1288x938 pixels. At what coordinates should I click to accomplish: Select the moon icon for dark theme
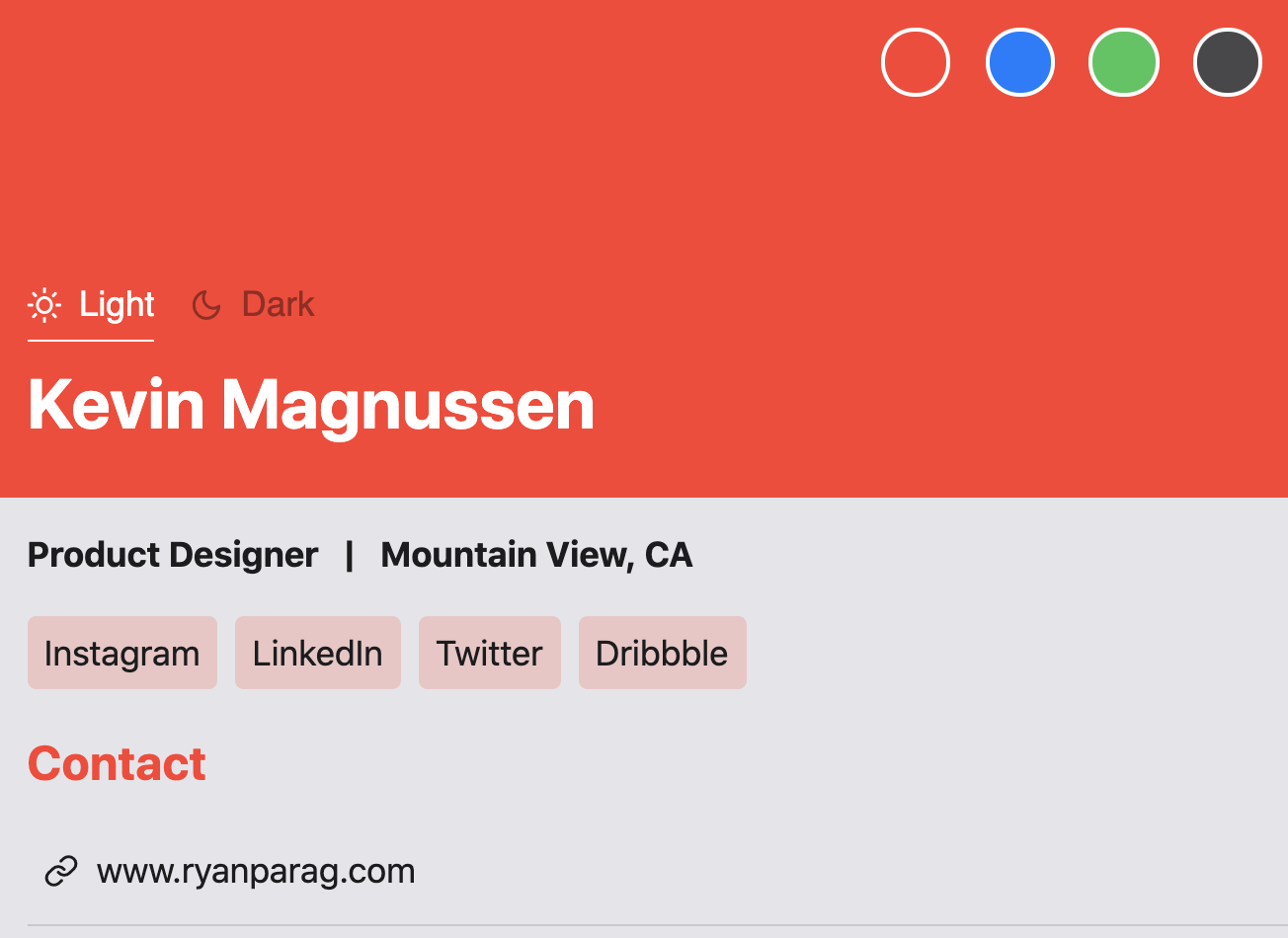click(x=205, y=304)
